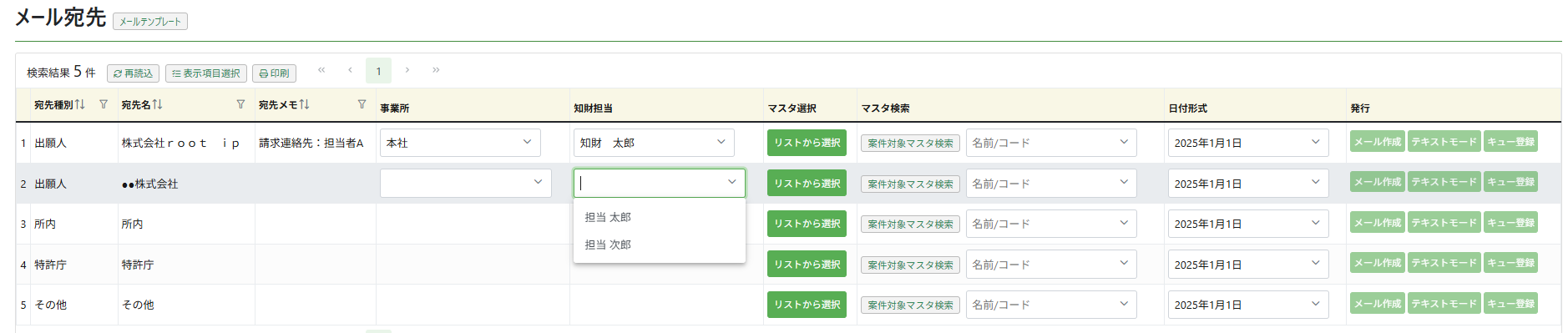
Task: Click リストから選択 button for 特許庁 row
Action: click(x=807, y=265)
